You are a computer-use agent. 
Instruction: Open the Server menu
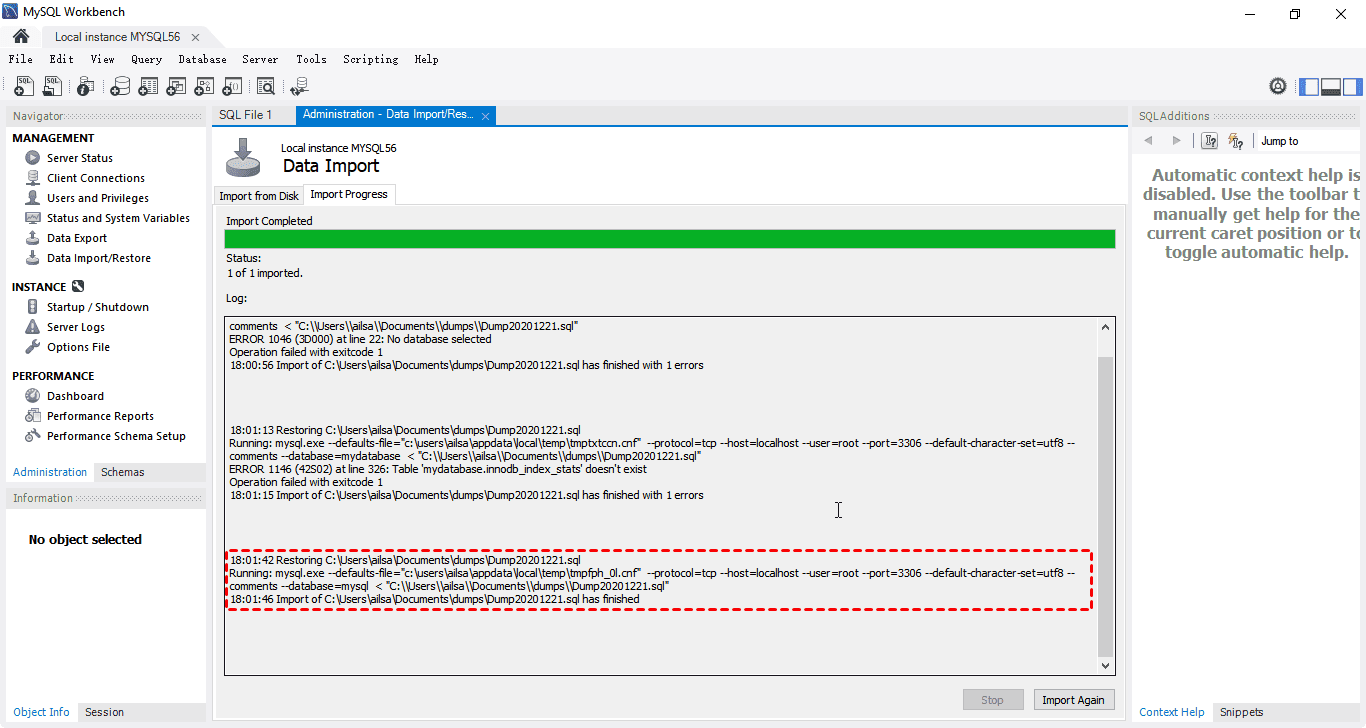[260, 59]
